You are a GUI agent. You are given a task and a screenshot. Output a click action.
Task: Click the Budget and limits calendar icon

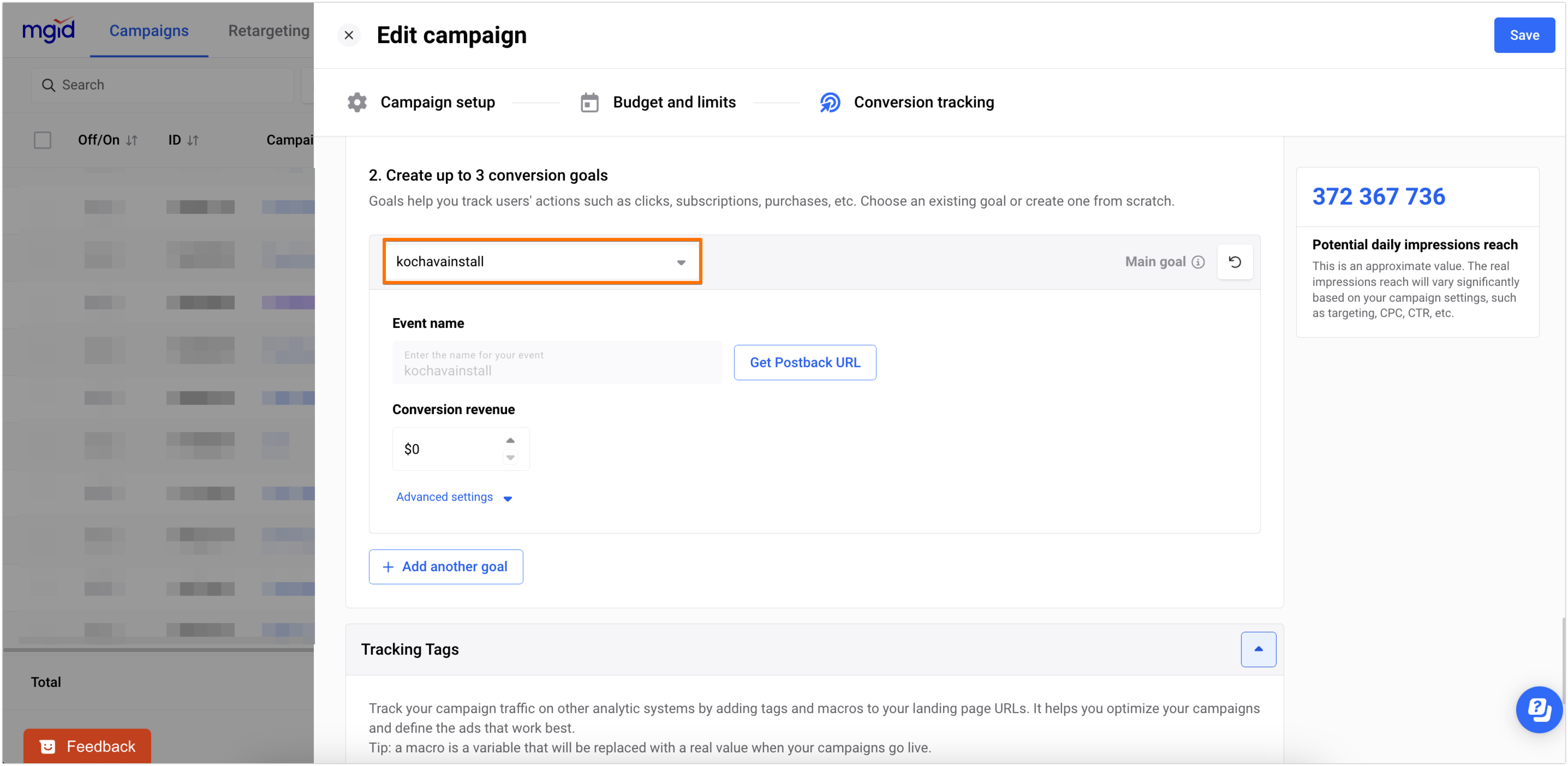[x=589, y=102]
